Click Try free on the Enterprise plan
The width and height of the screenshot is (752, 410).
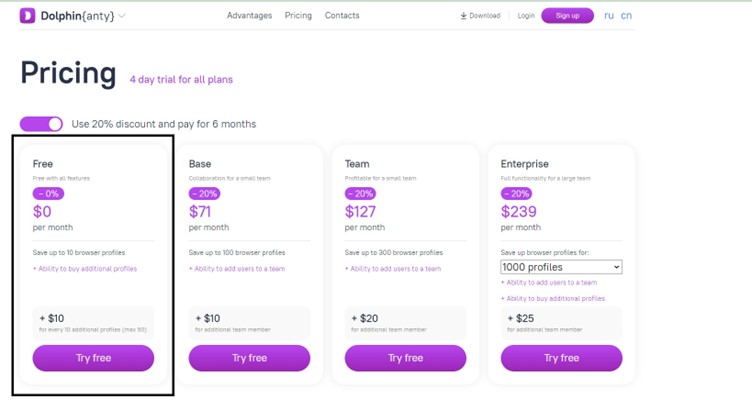click(x=561, y=358)
